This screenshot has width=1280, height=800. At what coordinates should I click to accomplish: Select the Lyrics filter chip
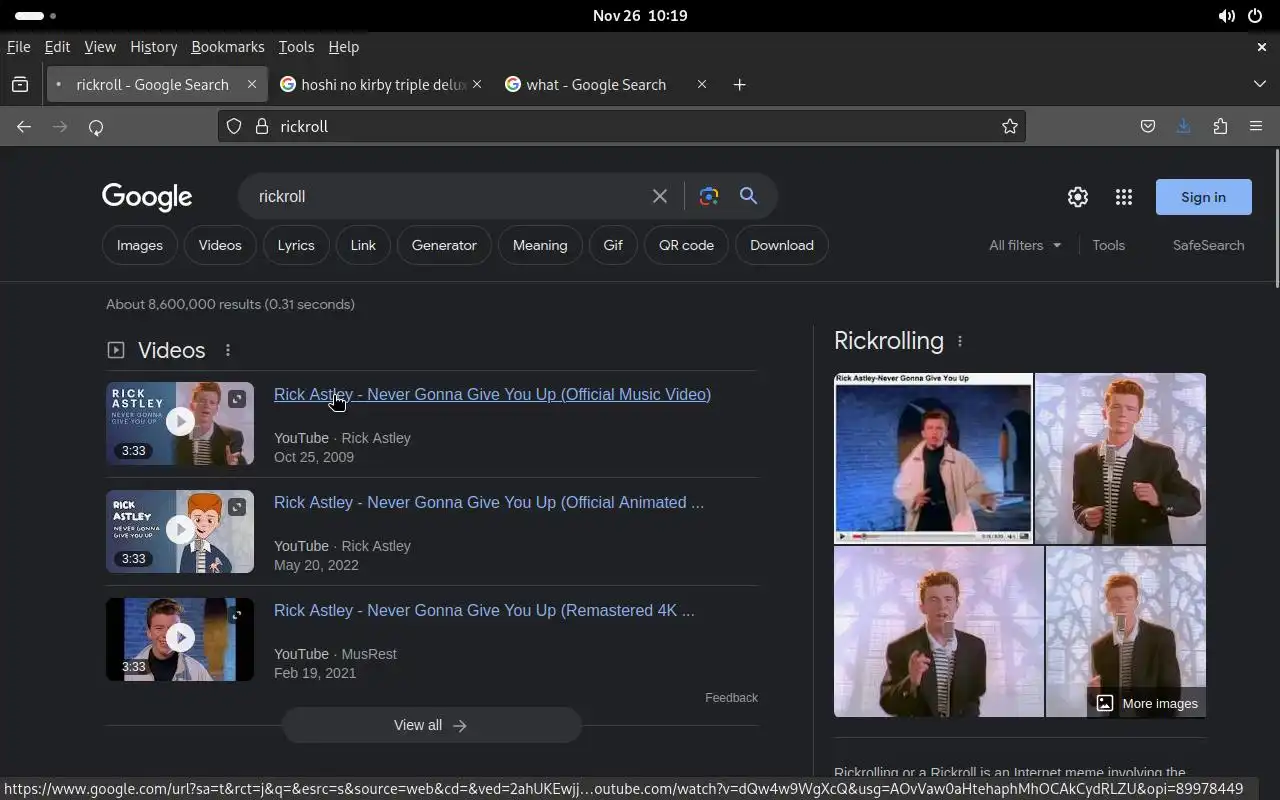[296, 245]
